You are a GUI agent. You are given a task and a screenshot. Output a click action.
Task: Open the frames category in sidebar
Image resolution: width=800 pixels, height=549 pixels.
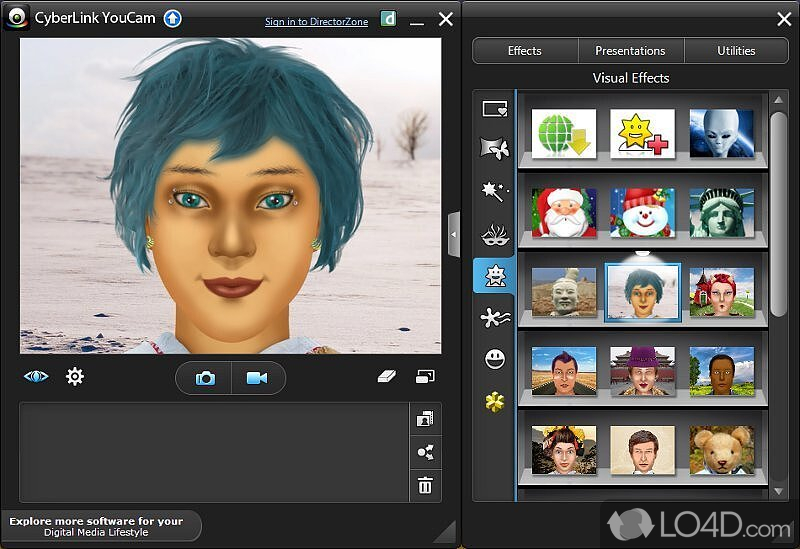pos(494,108)
